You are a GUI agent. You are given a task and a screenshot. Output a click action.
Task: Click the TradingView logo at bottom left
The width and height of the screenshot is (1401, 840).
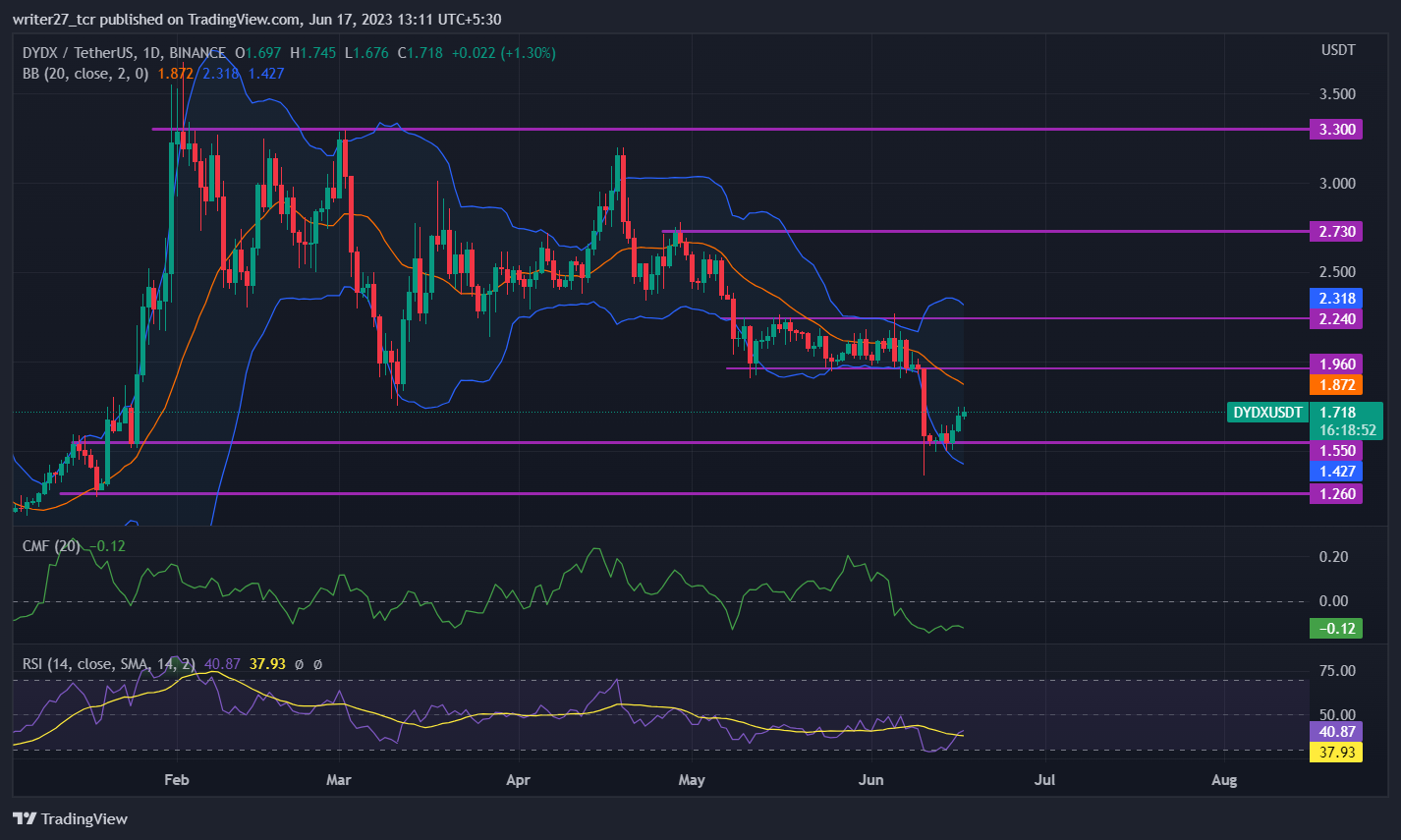pos(70,818)
